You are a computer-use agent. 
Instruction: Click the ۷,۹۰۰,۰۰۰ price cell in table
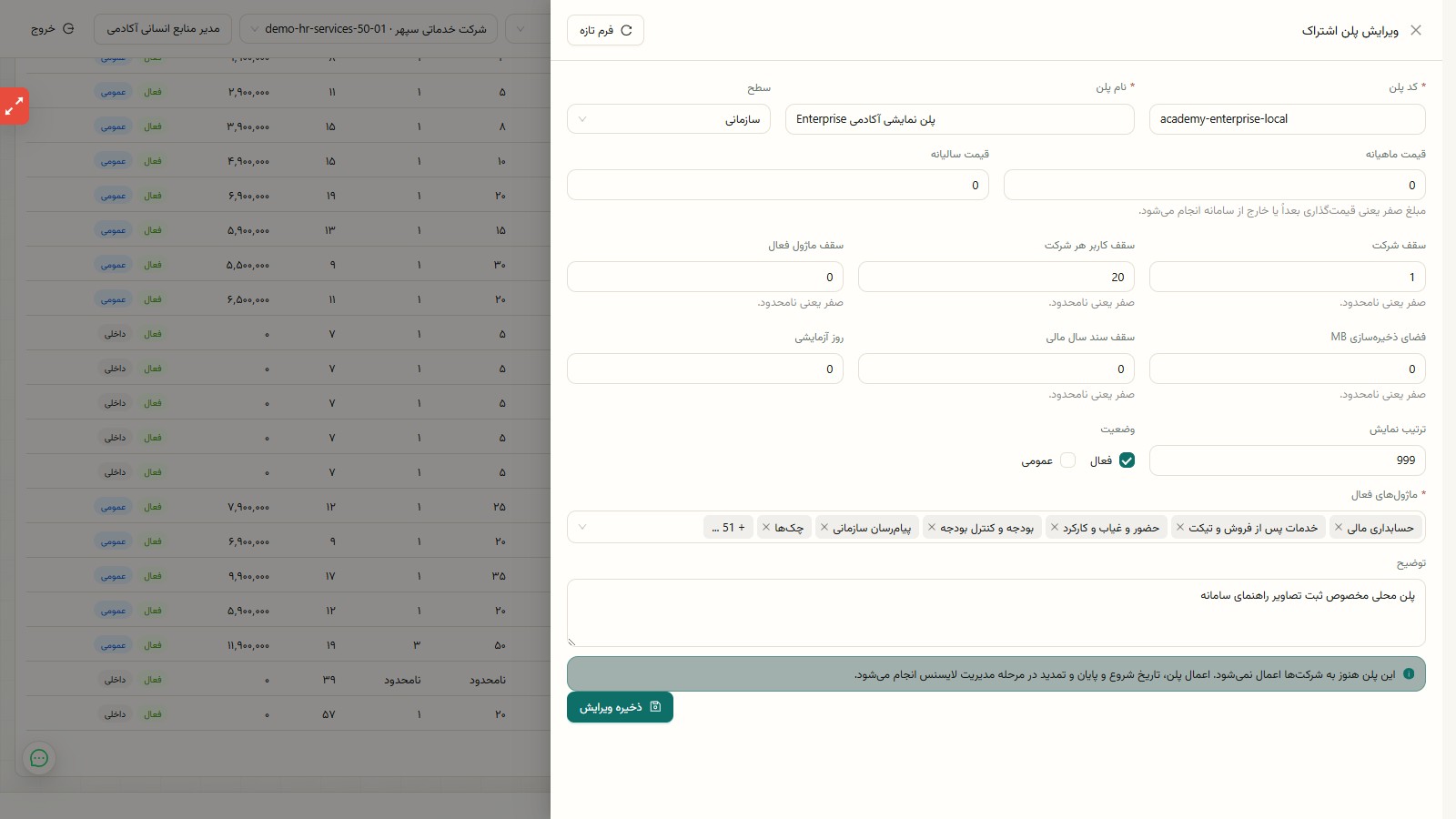click(x=248, y=507)
